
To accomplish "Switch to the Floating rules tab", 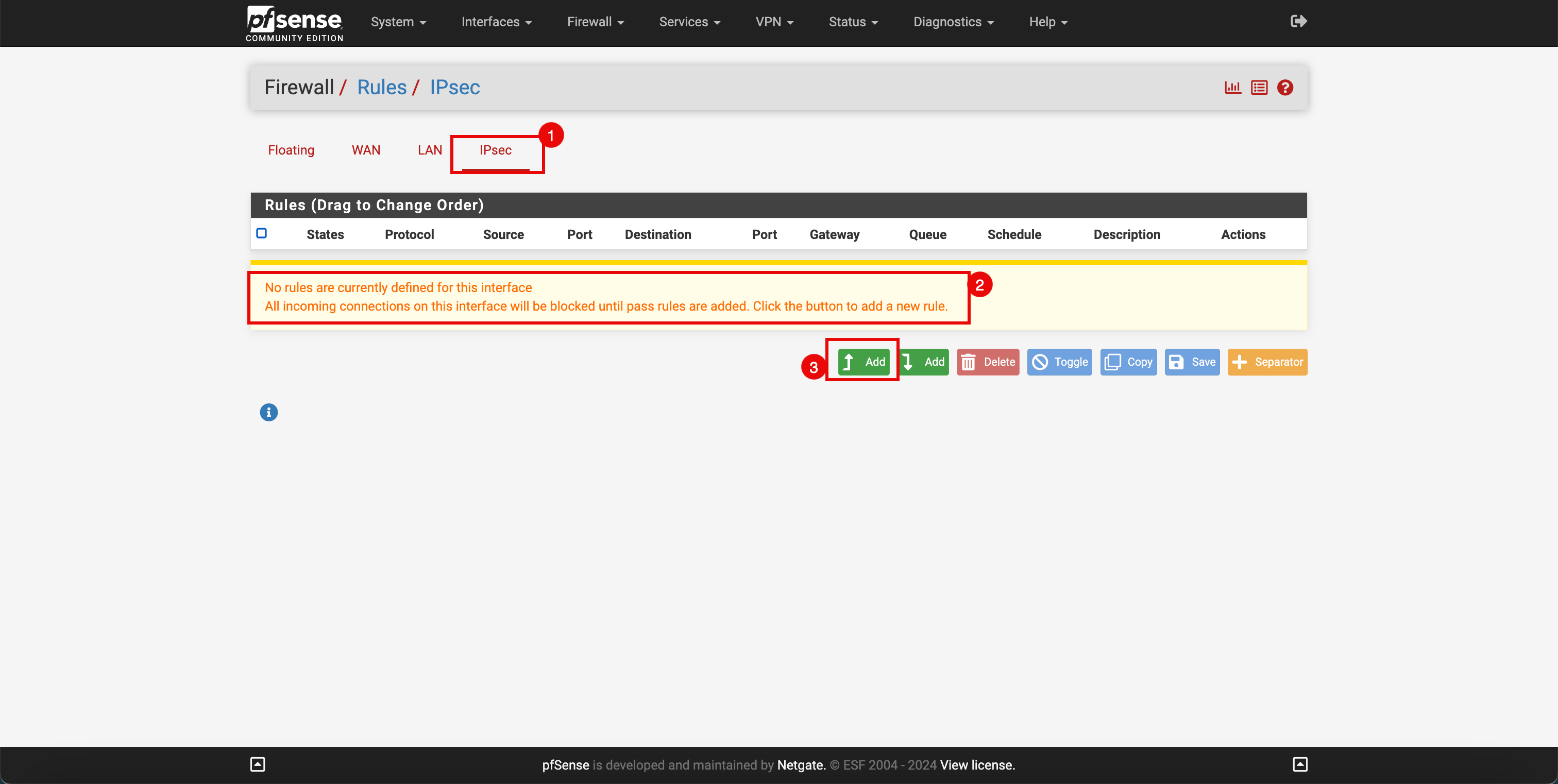I will [x=291, y=150].
